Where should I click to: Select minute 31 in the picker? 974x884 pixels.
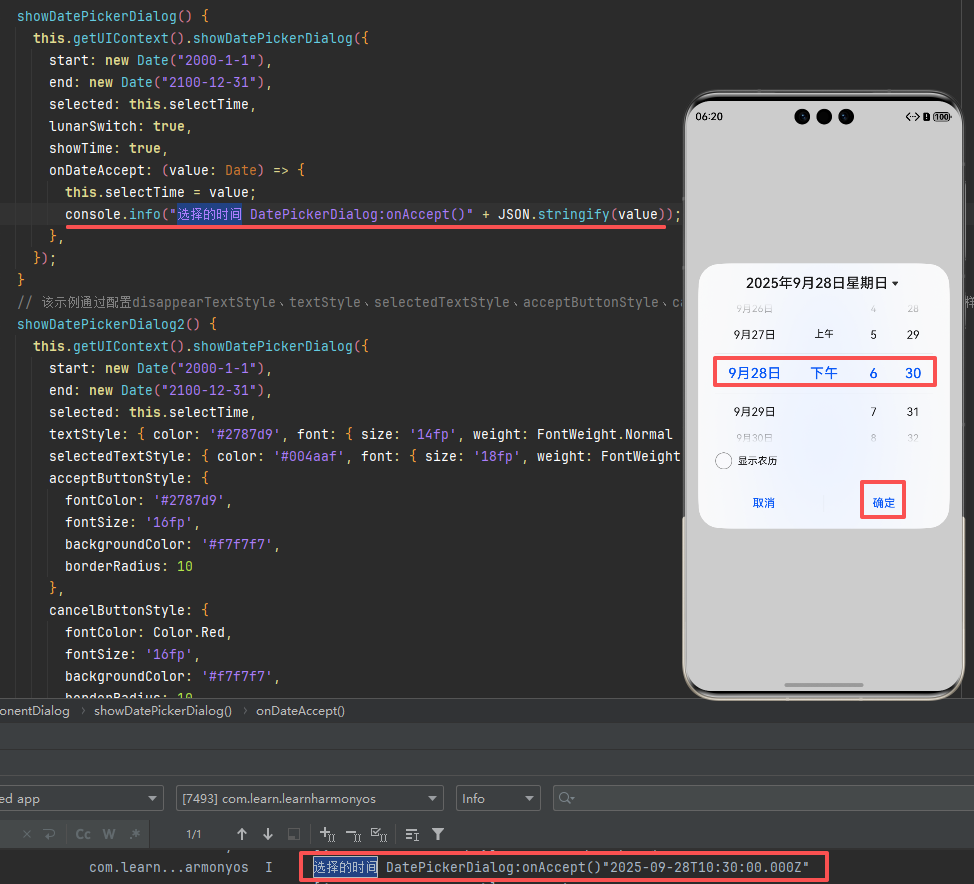pos(913,412)
